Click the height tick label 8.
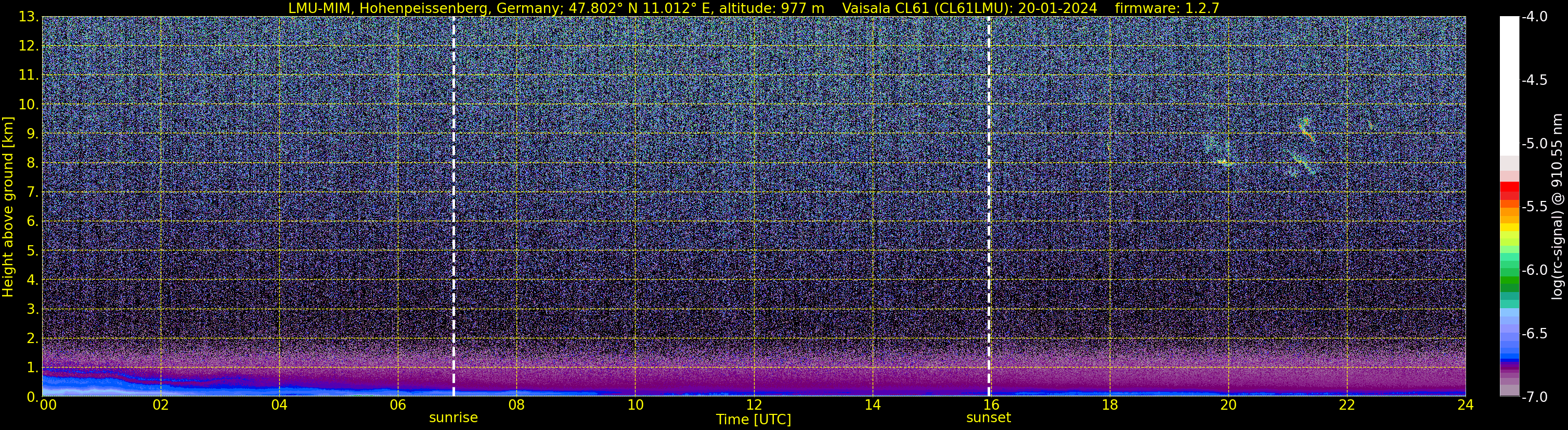Viewport: 1568px width, 430px height. 33,163
